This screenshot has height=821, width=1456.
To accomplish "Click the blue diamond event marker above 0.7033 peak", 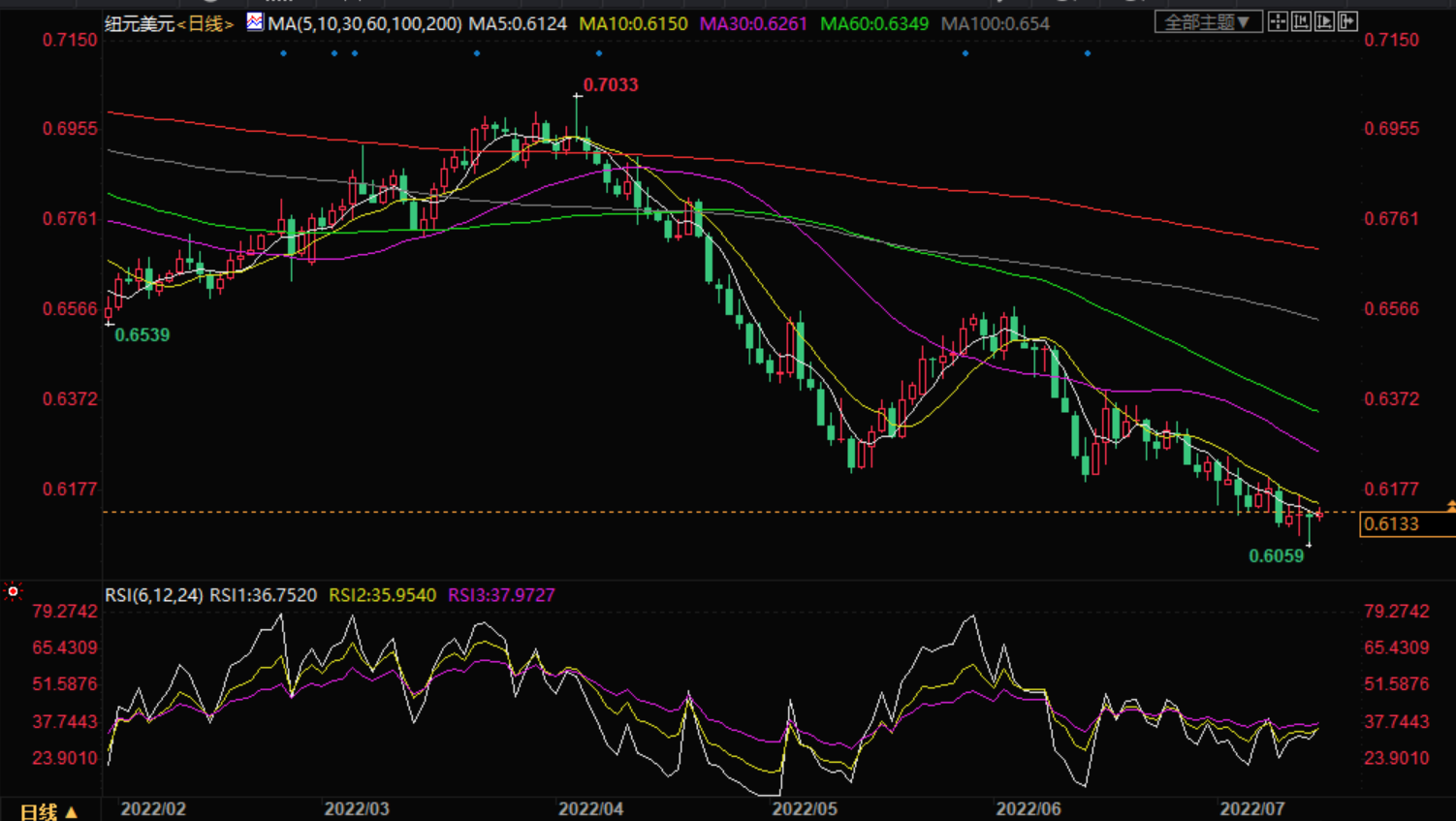I will pyautogui.click(x=599, y=53).
